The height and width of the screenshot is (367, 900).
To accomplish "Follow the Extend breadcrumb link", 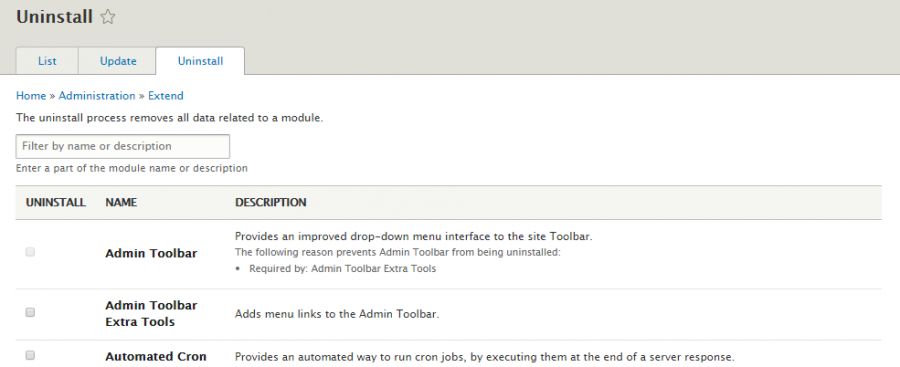I will [x=166, y=96].
